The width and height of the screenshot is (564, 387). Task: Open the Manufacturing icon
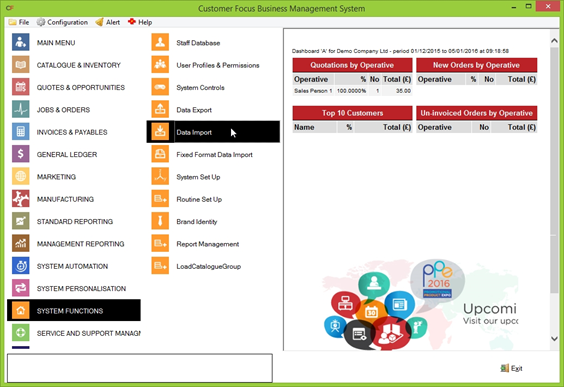[21, 199]
